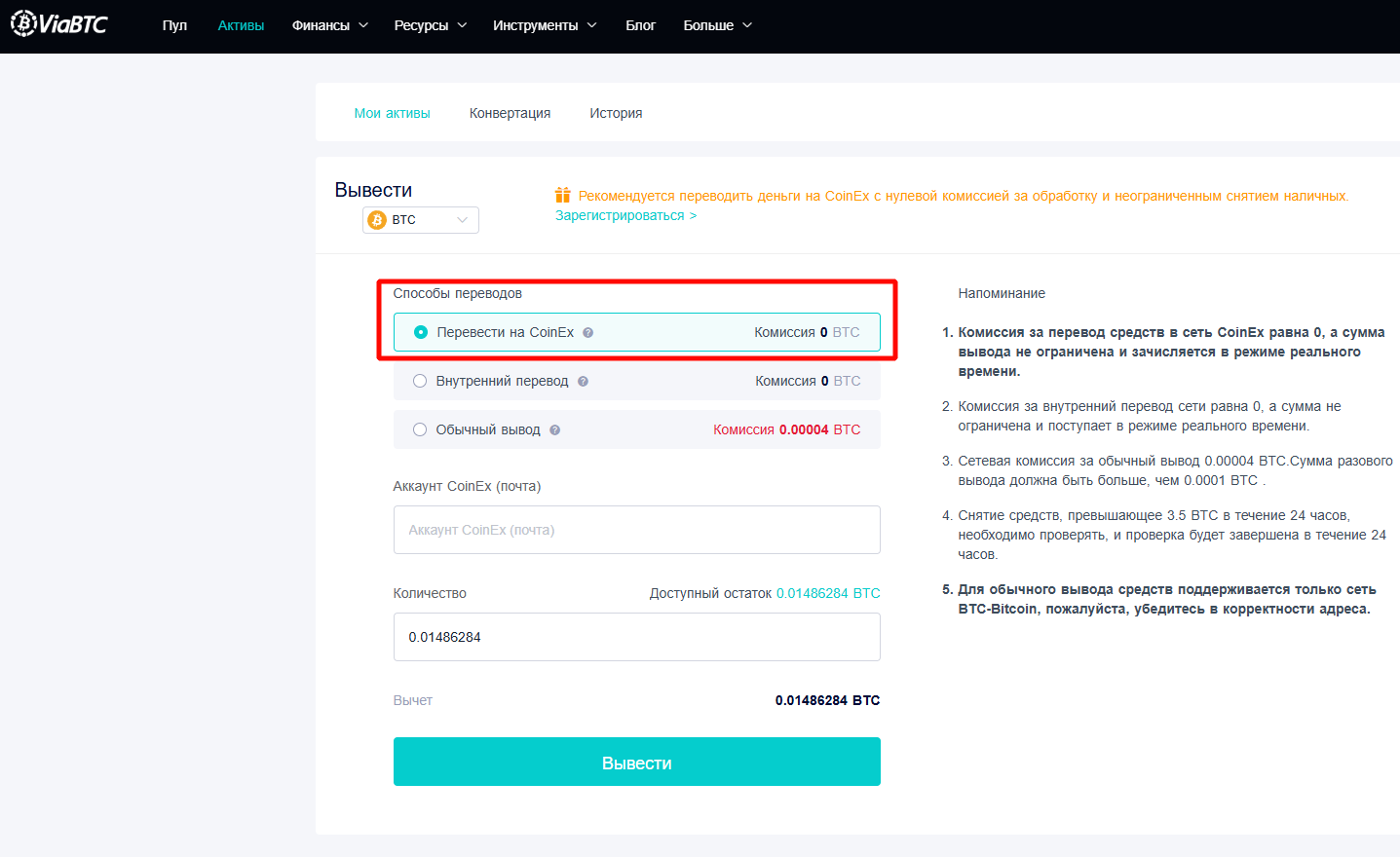Click the ViaBTC logo
This screenshot has width=1400, height=857.
58,23
